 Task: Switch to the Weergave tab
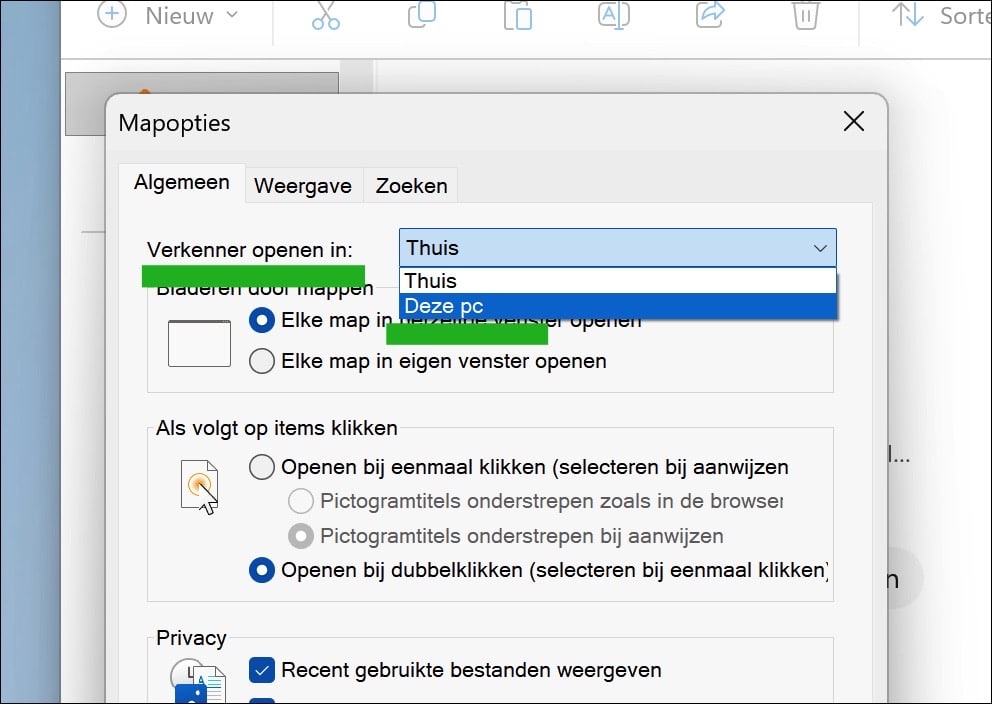303,185
